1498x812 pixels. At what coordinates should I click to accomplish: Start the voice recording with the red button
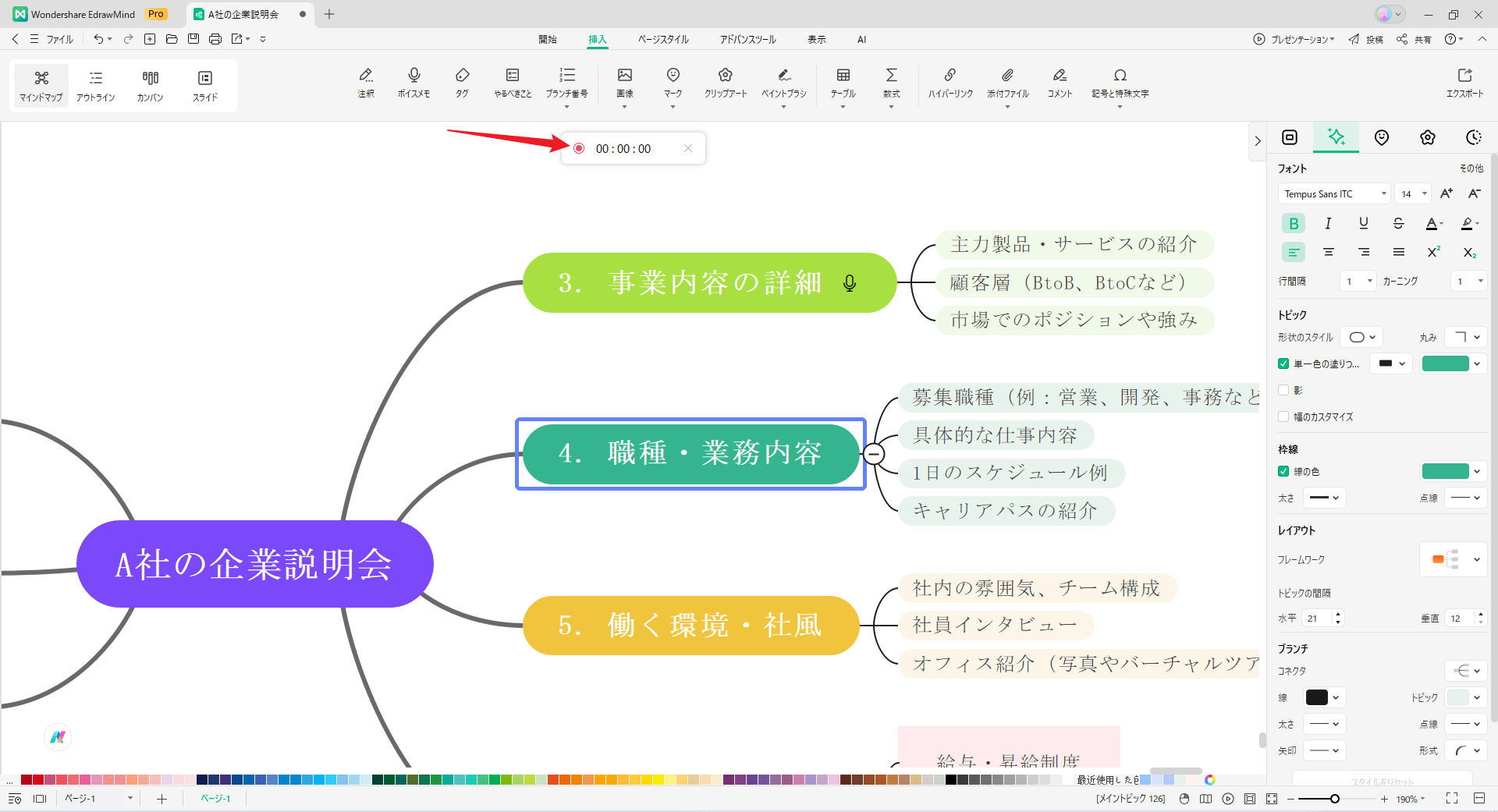click(x=579, y=148)
